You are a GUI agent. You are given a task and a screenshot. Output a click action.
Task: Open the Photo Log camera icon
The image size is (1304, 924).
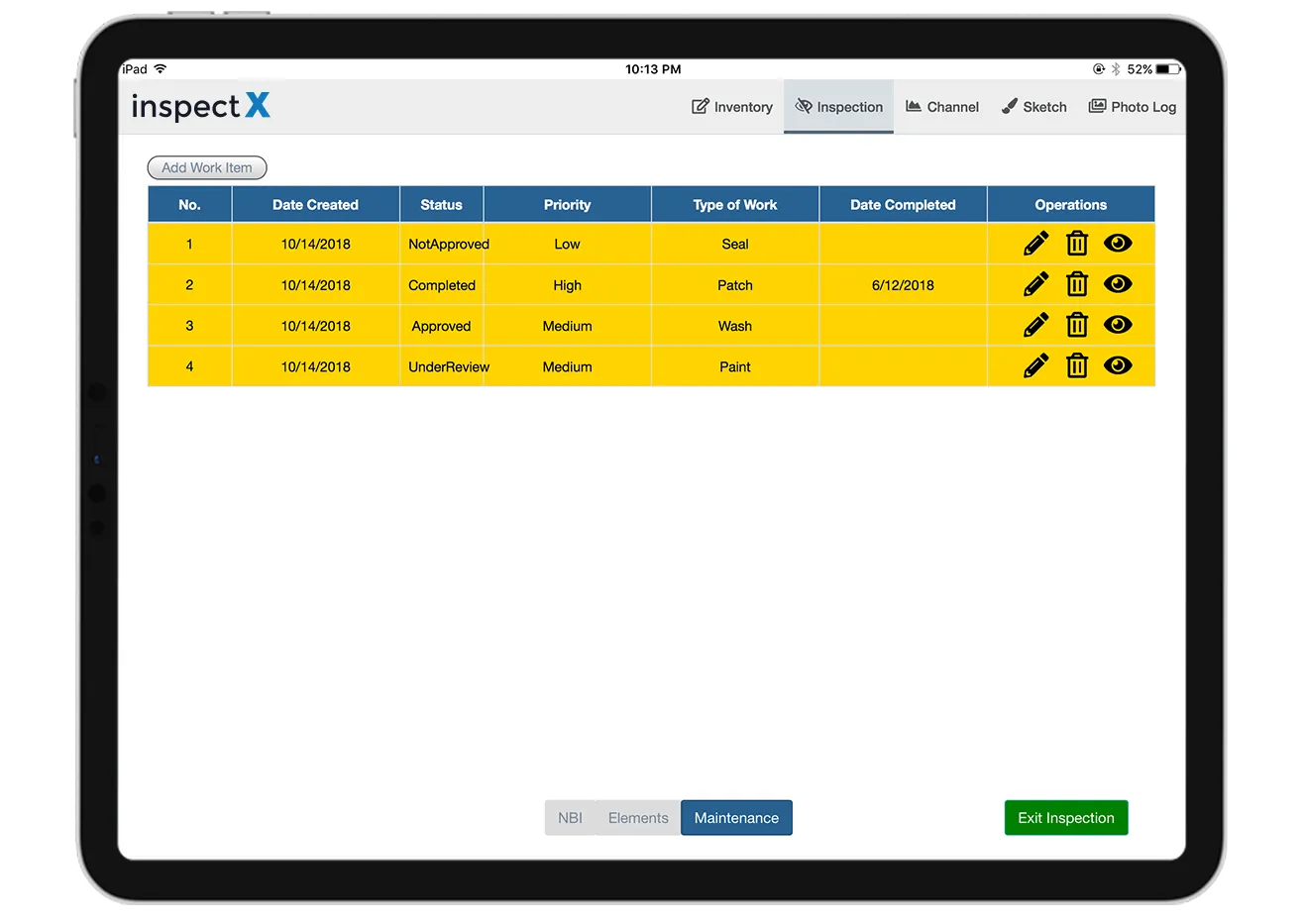[x=1096, y=106]
